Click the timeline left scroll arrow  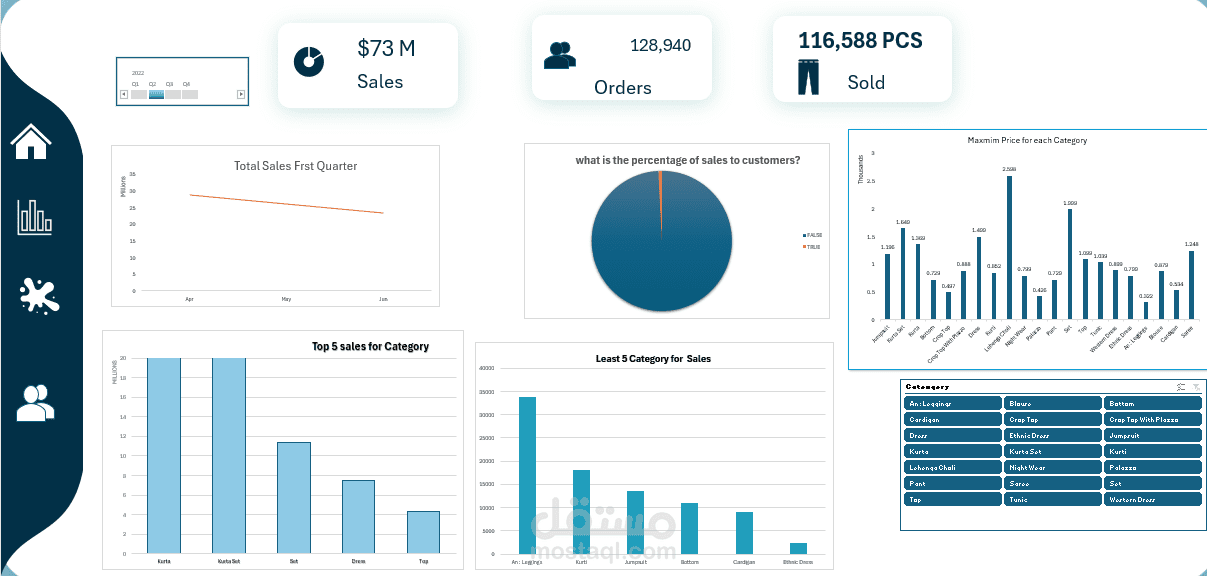123,94
